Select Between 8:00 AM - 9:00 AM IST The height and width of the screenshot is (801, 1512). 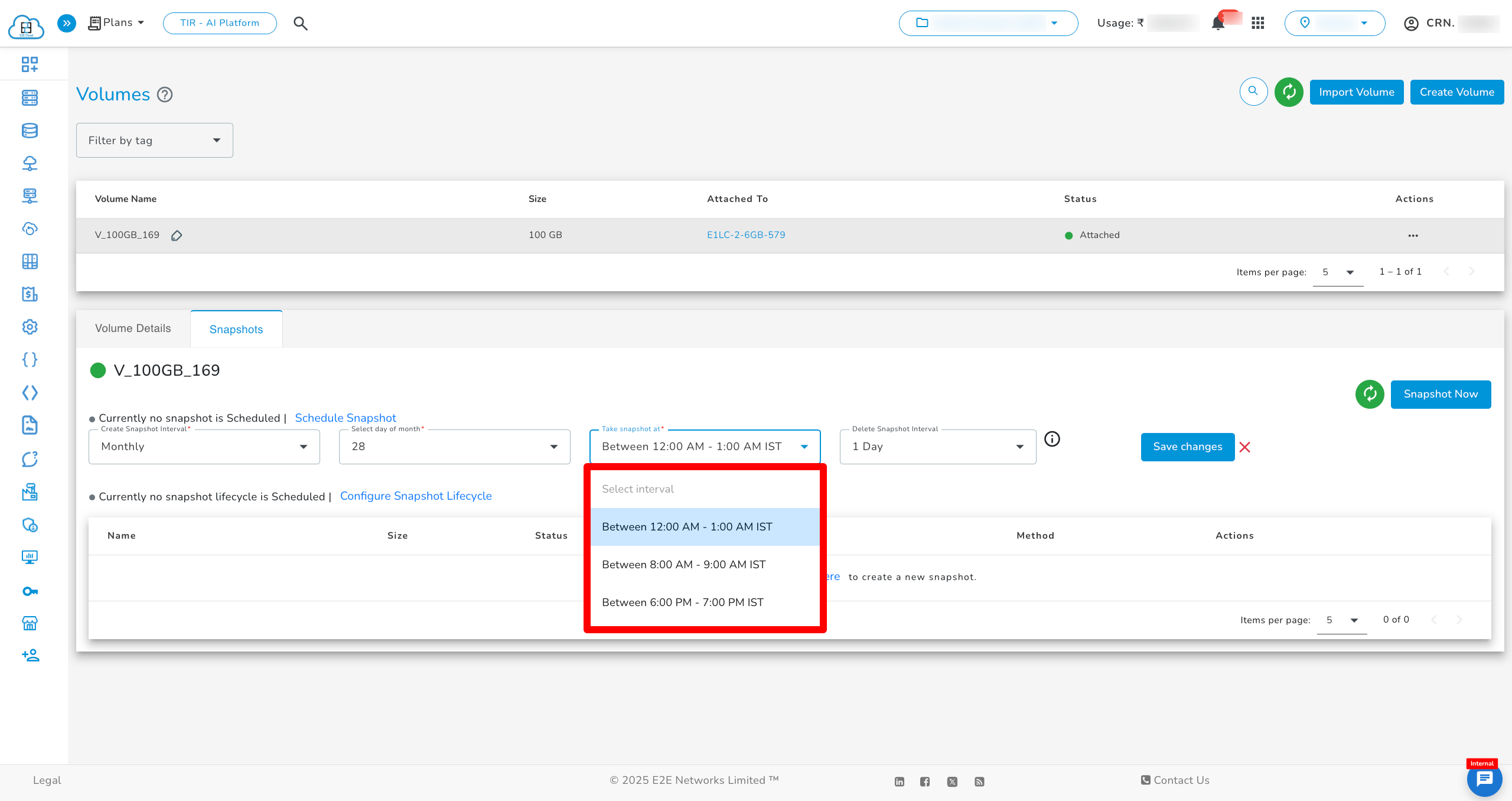coord(683,565)
